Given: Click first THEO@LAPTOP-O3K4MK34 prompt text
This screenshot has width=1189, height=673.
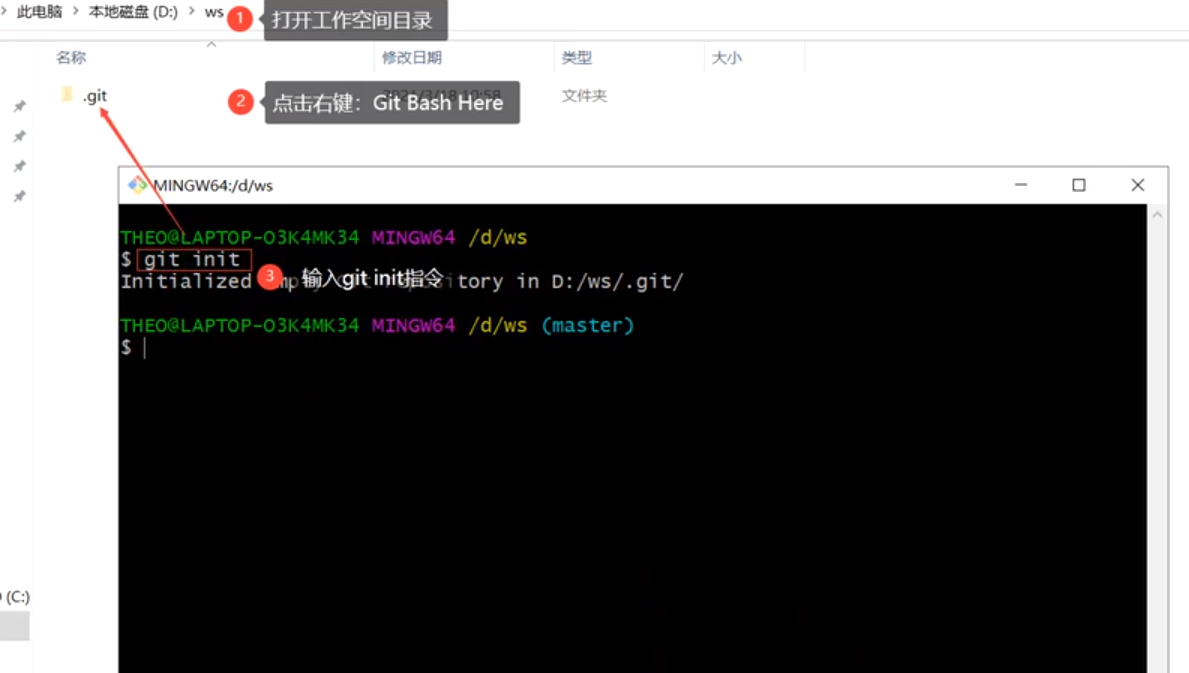Looking at the screenshot, I should point(240,237).
